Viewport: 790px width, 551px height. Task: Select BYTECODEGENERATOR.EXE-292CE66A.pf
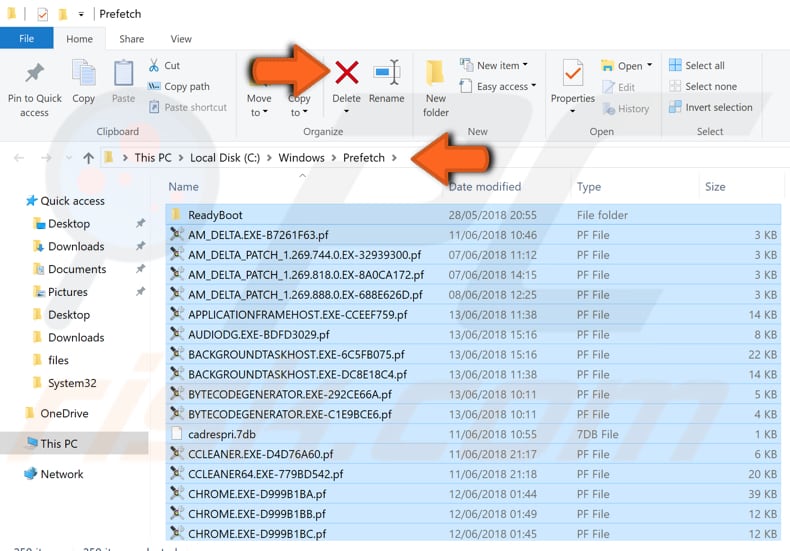coord(473,394)
